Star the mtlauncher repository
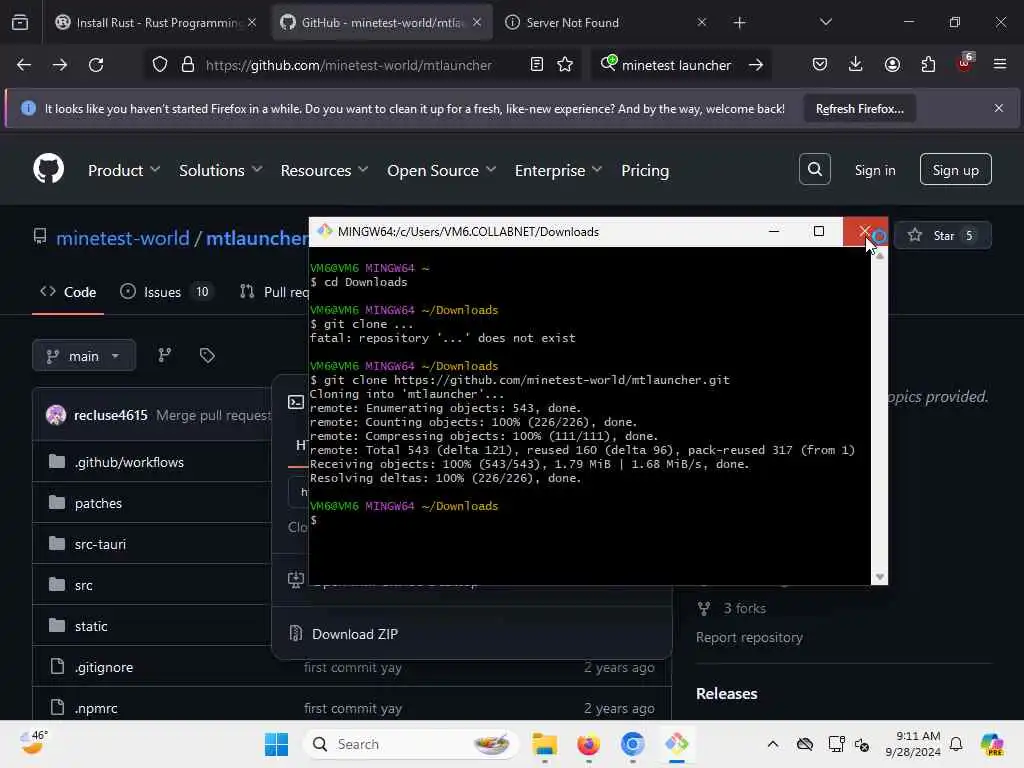This screenshot has width=1024, height=768. (942, 236)
